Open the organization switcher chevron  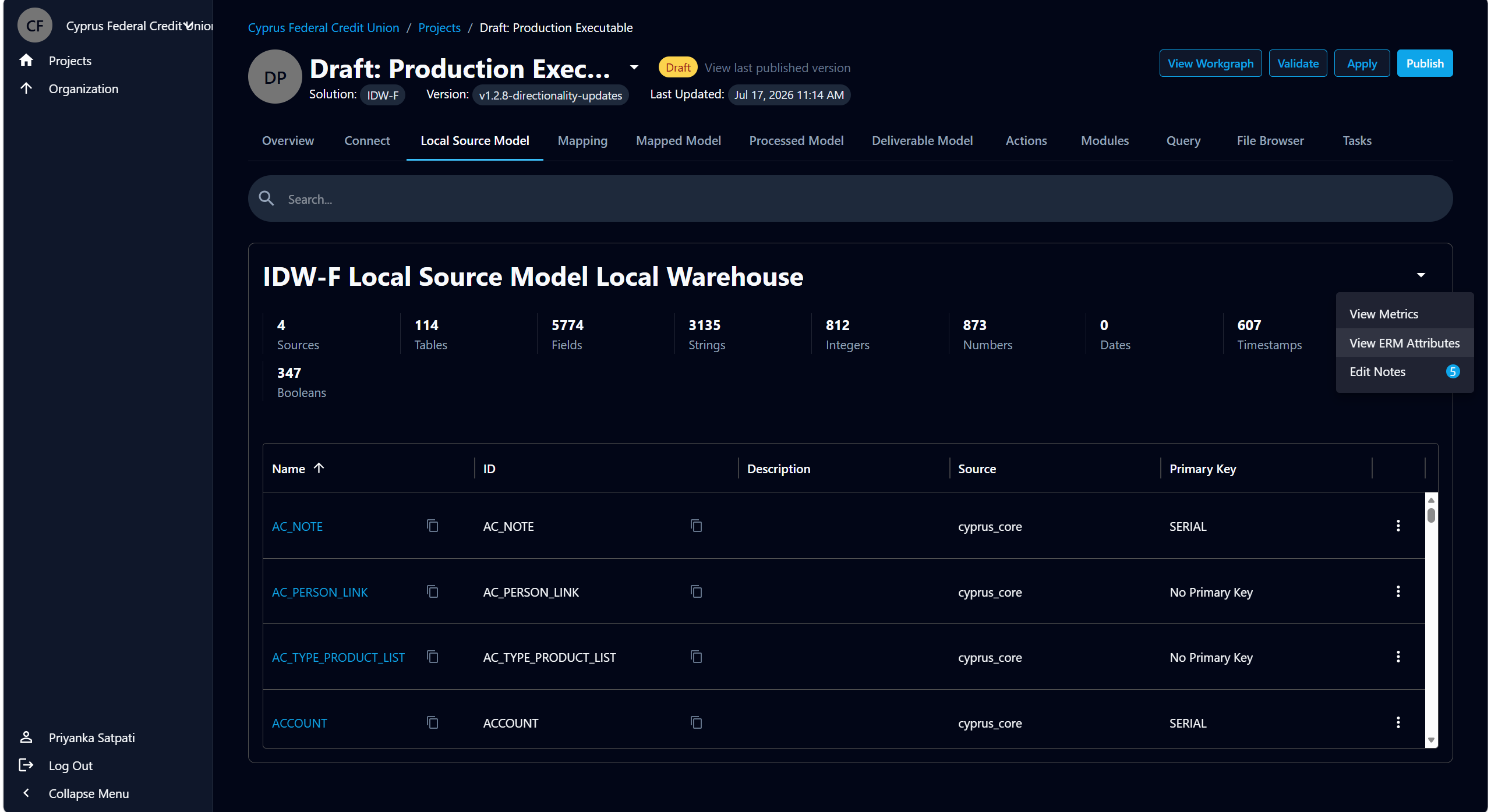[x=189, y=26]
